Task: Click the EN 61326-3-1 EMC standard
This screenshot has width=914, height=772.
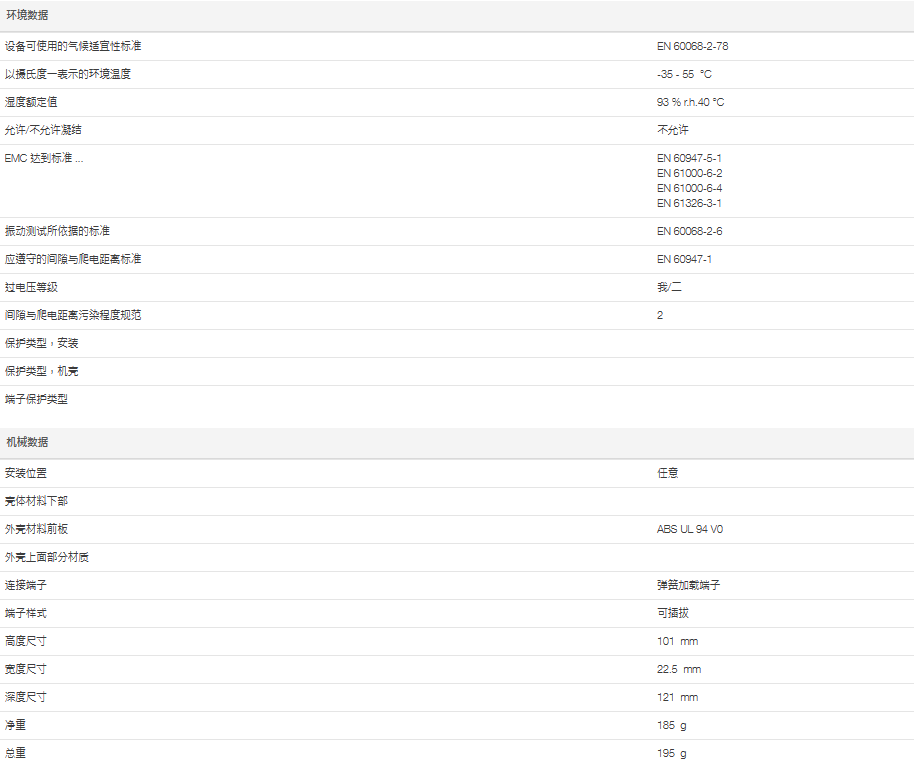Action: 689,203
